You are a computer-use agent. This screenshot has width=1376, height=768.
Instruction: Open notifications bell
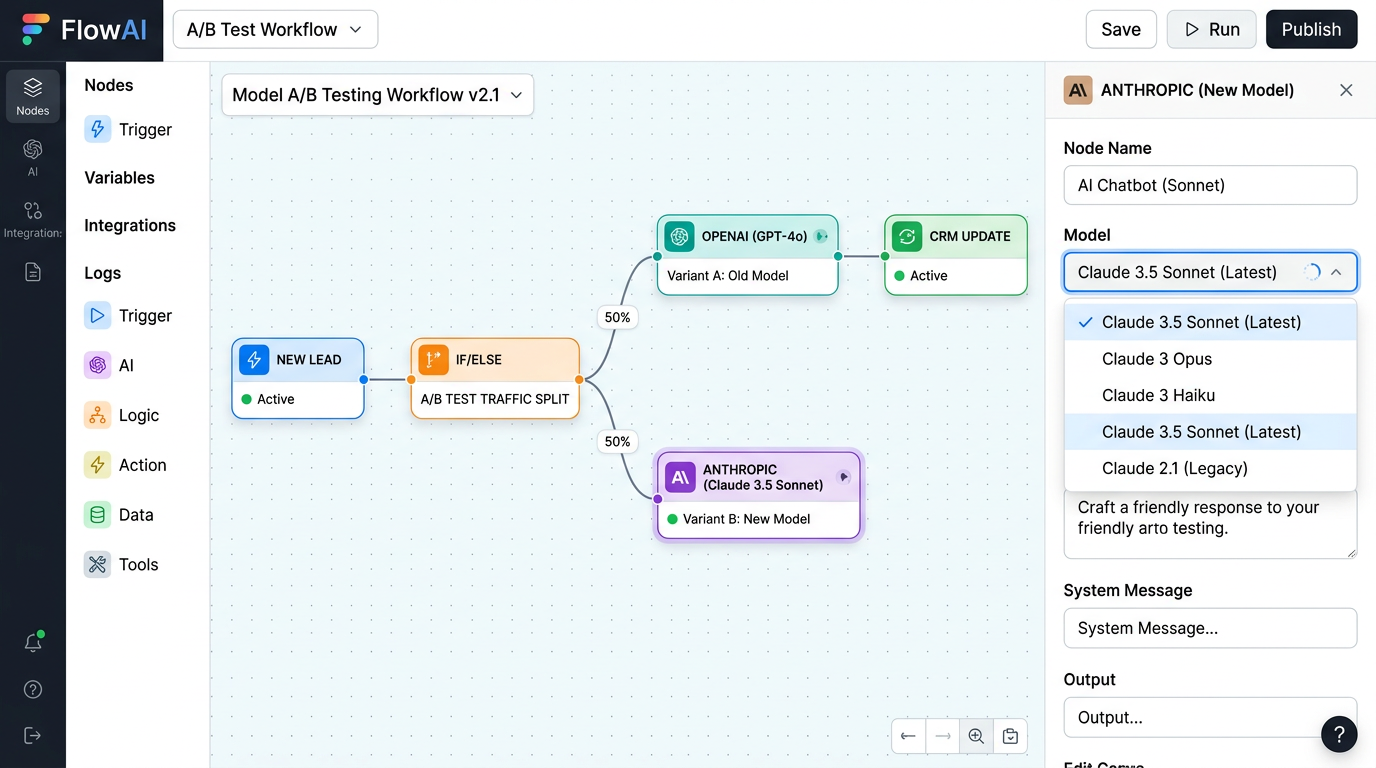pos(33,643)
